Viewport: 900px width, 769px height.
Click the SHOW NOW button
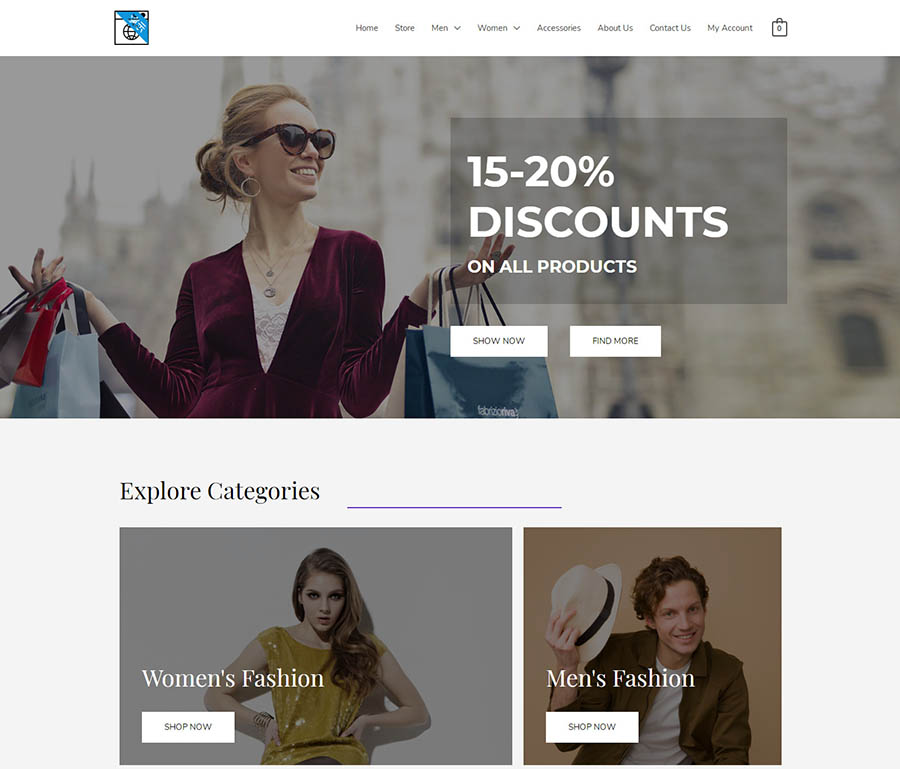[499, 341]
